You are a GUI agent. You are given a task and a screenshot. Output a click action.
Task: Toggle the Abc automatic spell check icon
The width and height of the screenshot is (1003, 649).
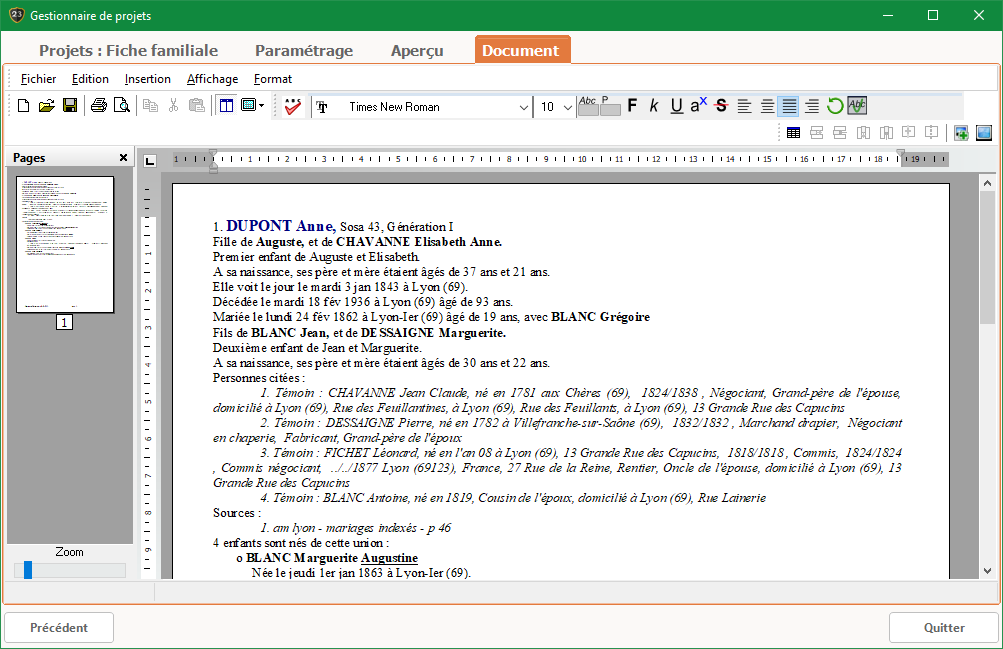(x=857, y=106)
